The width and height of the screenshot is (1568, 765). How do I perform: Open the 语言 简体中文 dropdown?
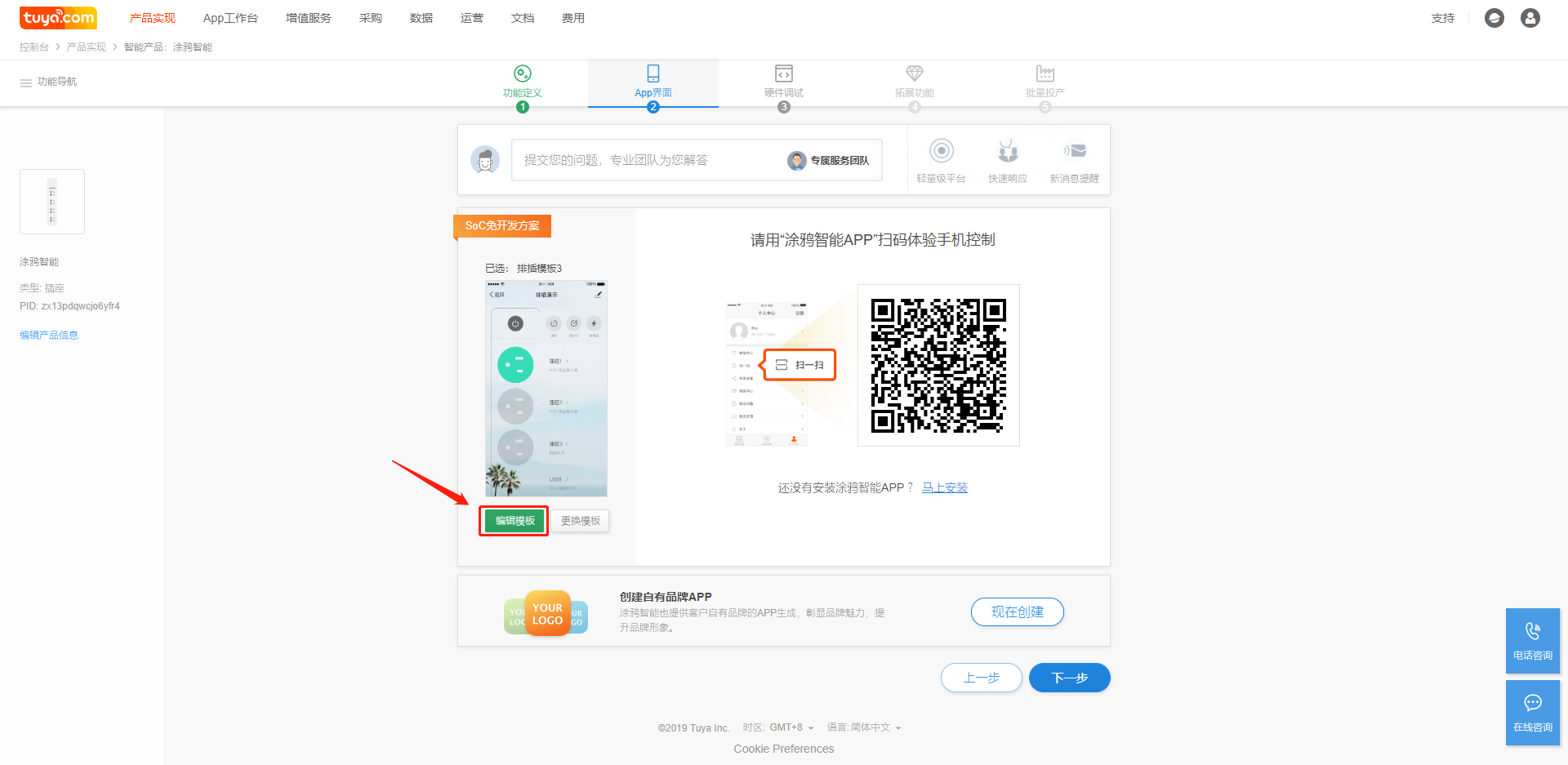click(x=864, y=727)
